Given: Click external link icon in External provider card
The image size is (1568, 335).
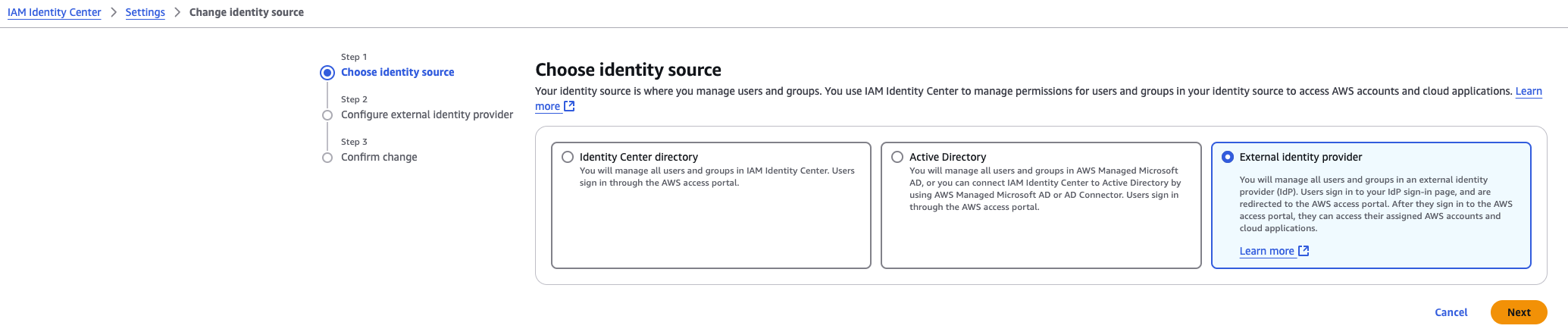Looking at the screenshot, I should point(1304,251).
